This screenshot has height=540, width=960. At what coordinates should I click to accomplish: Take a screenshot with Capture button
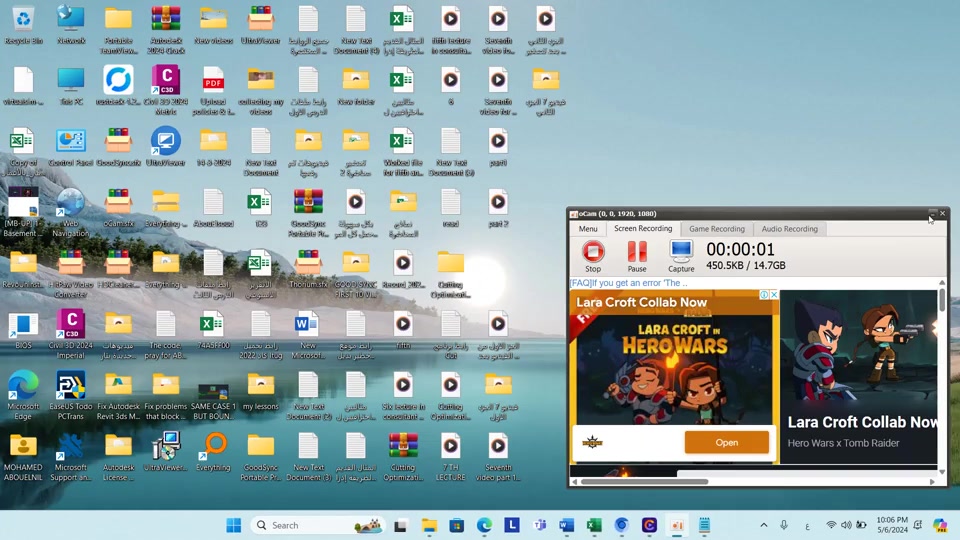pyautogui.click(x=681, y=257)
